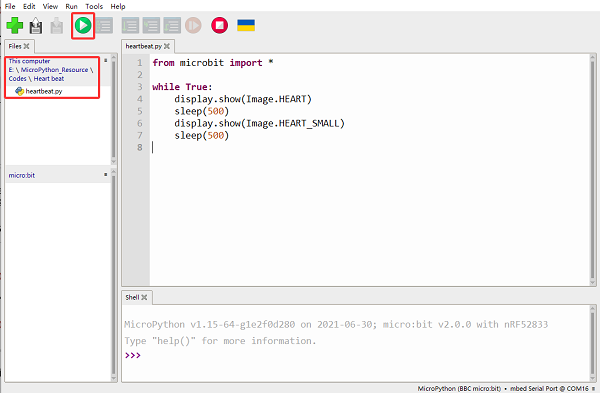Click the This computer file list scrollbar

[114, 109]
